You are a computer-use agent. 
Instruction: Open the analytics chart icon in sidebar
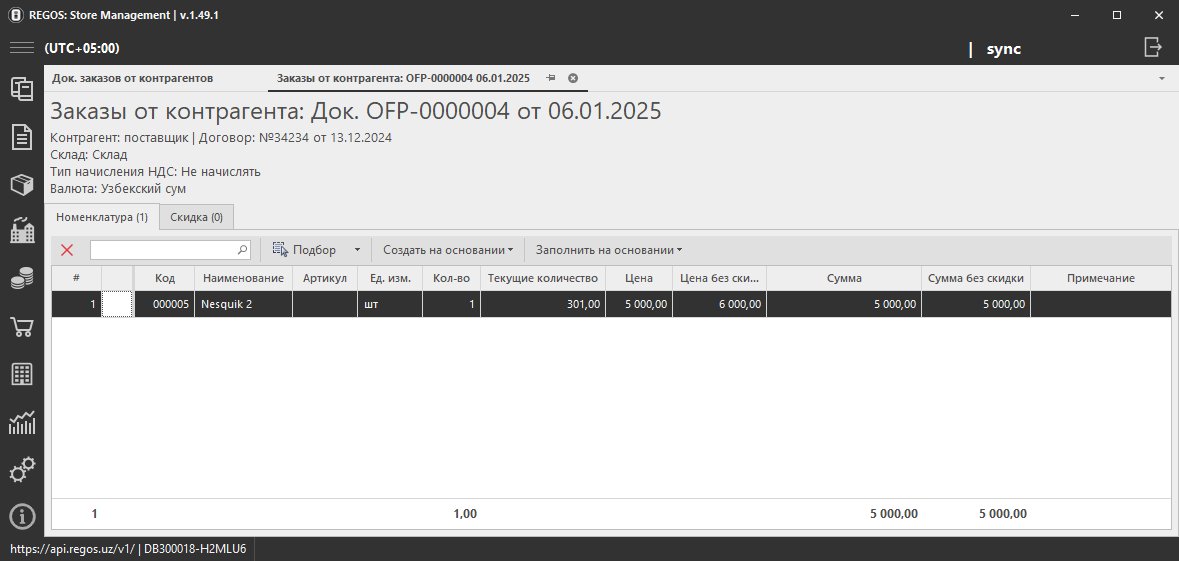[22, 423]
